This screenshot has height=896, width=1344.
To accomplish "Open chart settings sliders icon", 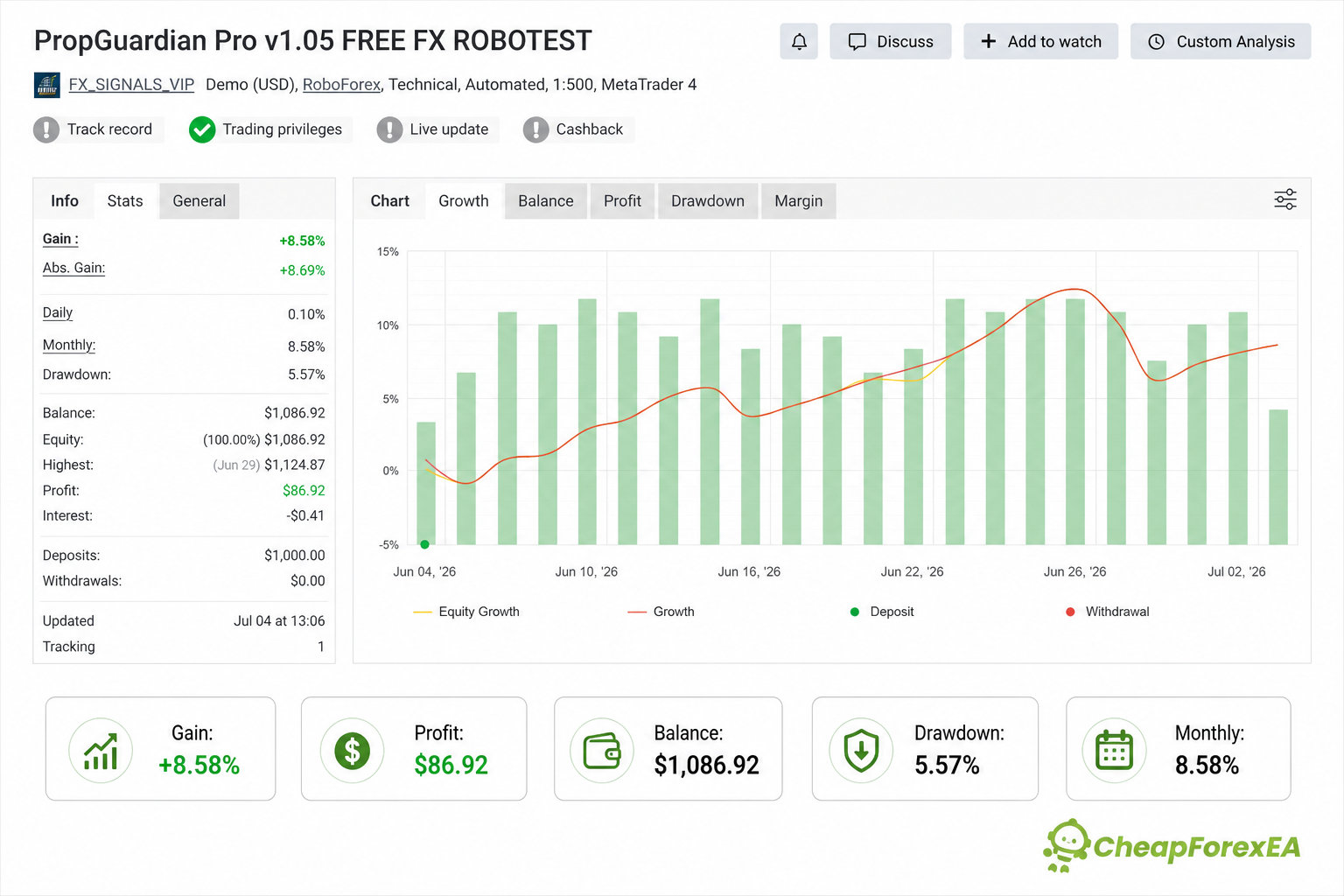I will (x=1284, y=199).
